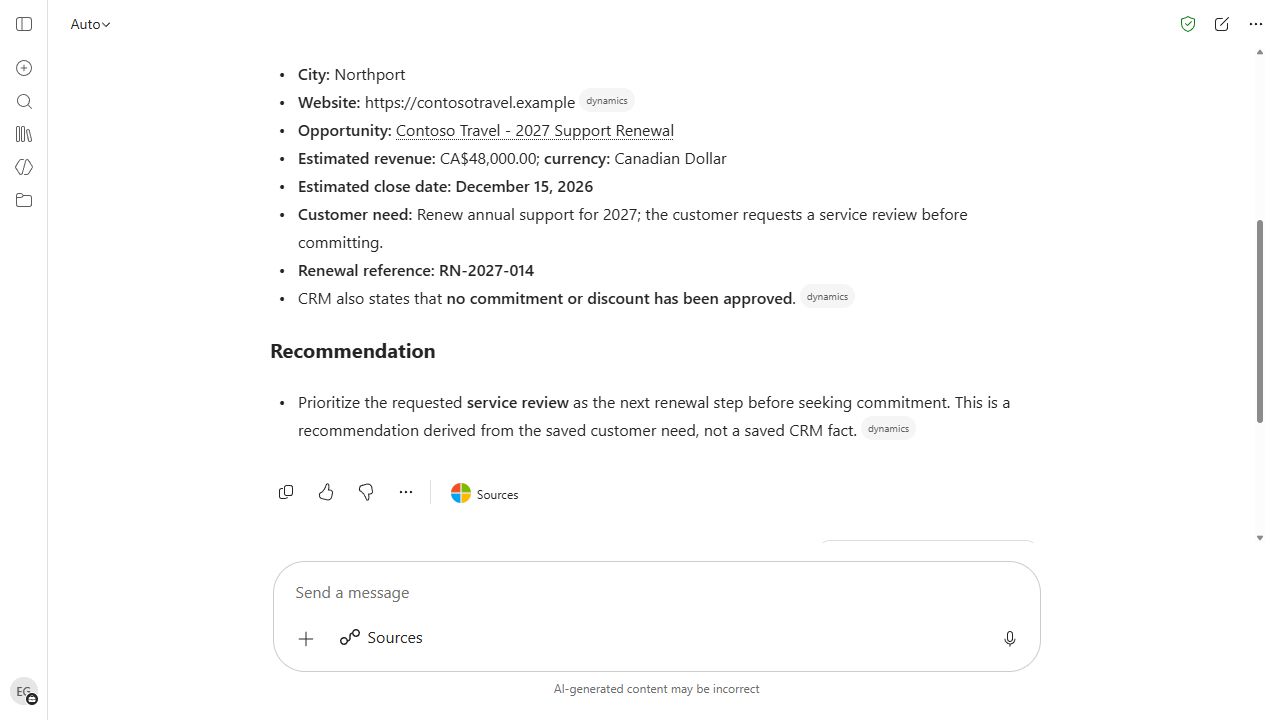
Task: Click 'AI-generated content may be incorrect' notice
Action: 657,689
